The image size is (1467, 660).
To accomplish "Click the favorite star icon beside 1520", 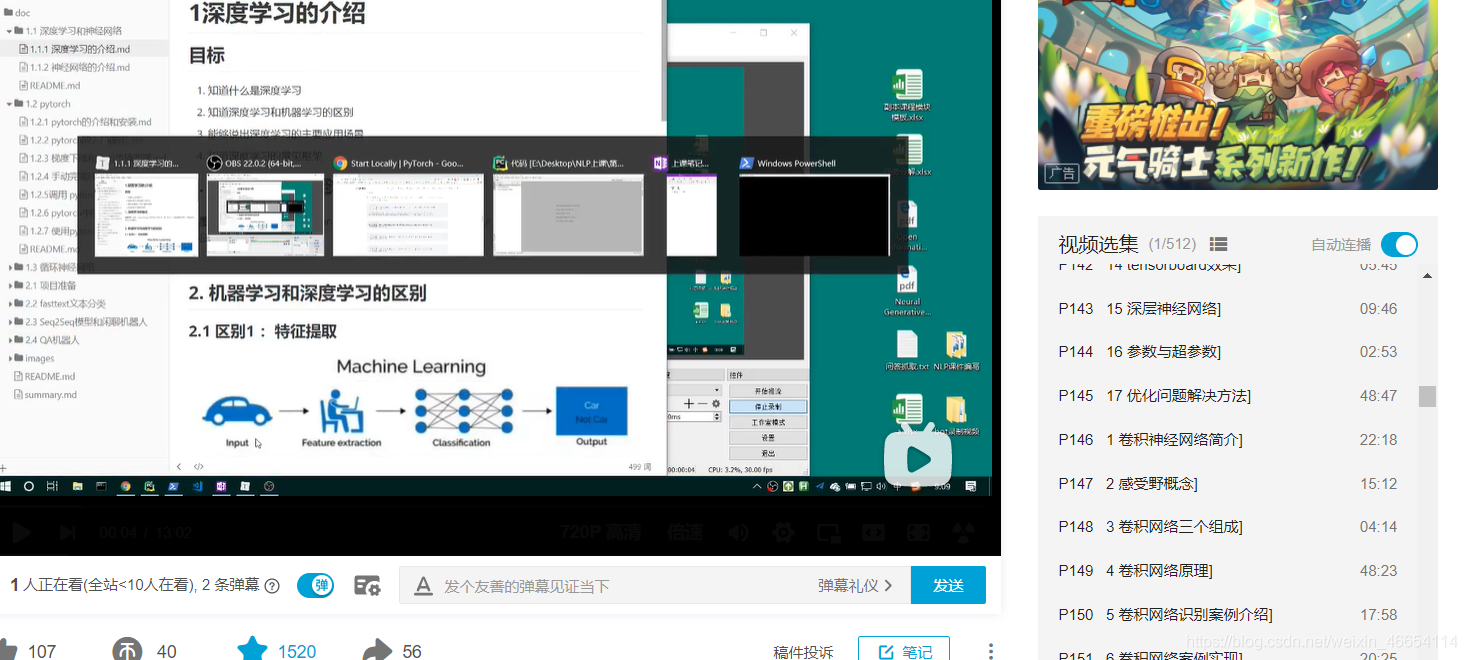I will click(252, 651).
